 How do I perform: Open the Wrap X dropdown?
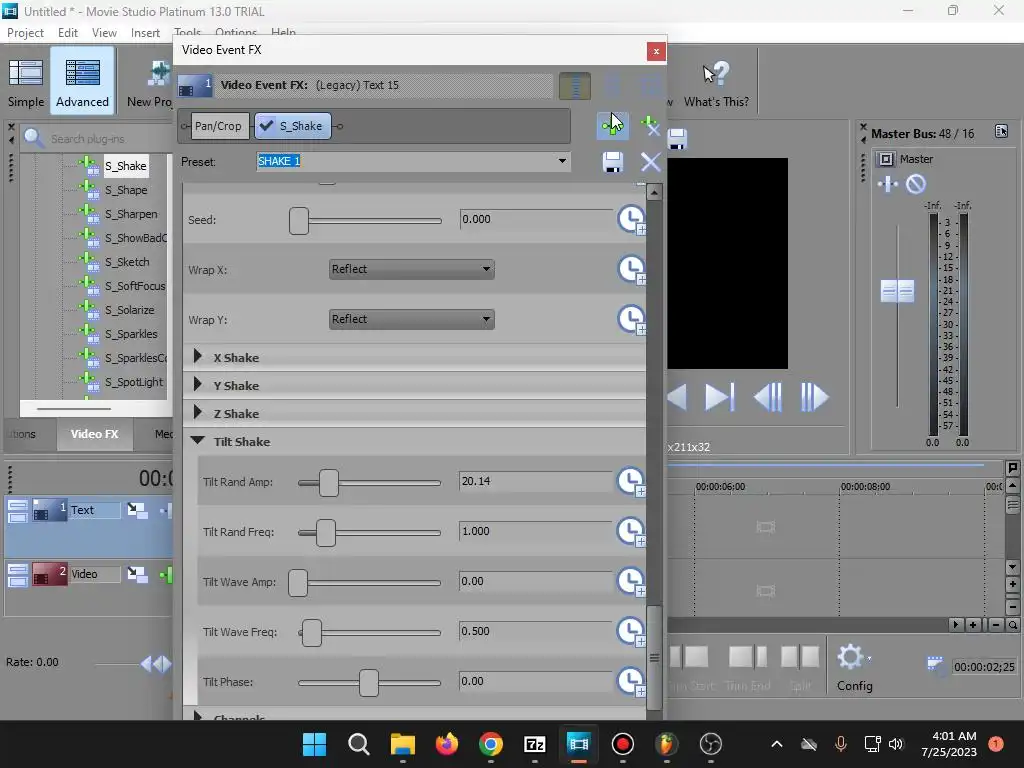(411, 269)
